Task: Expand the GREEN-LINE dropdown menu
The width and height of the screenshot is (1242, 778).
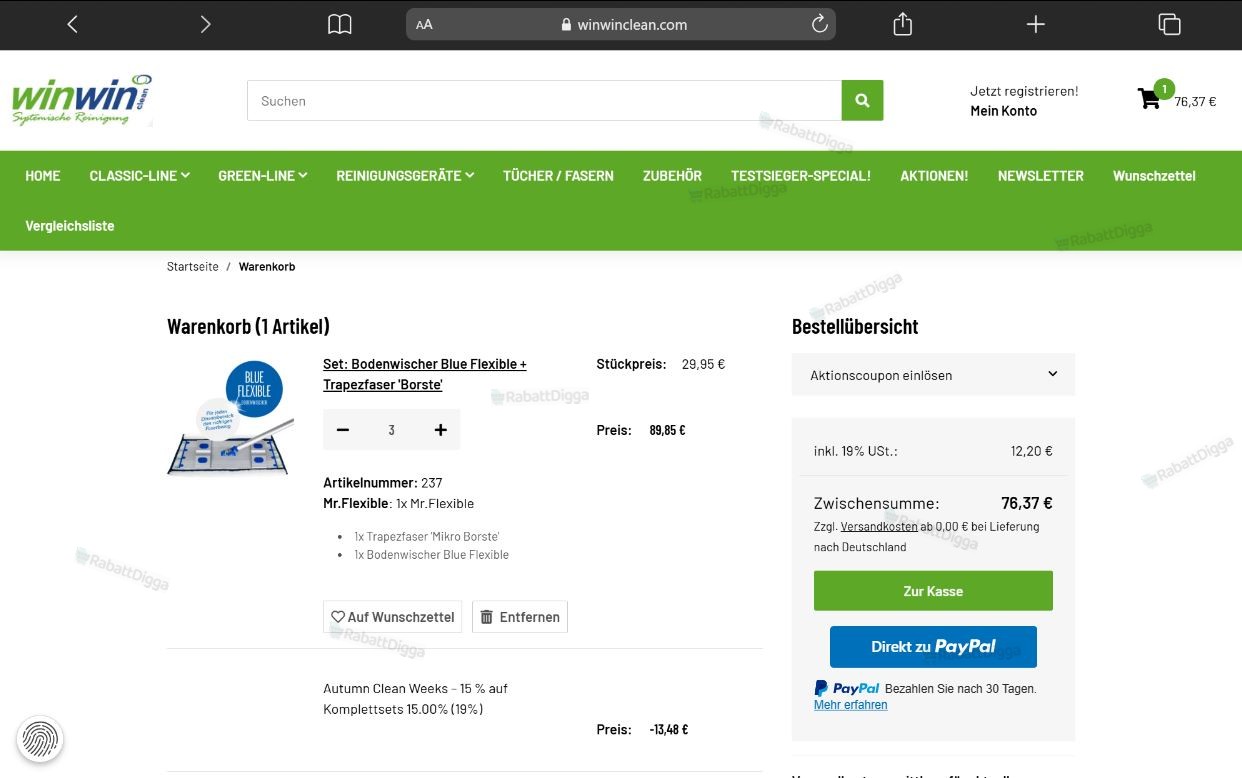Action: tap(263, 176)
